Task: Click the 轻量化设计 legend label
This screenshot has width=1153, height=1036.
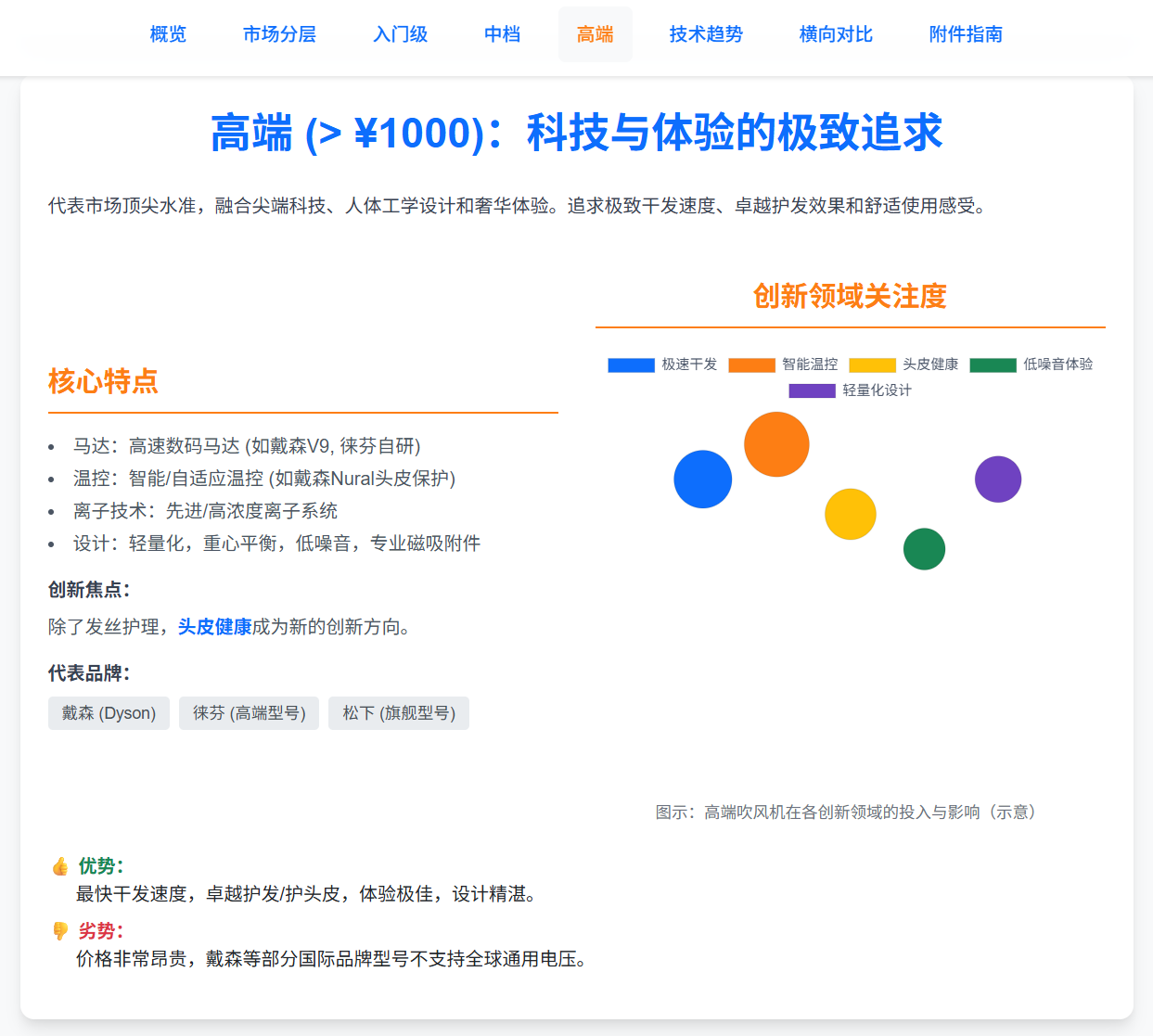Action: click(877, 390)
